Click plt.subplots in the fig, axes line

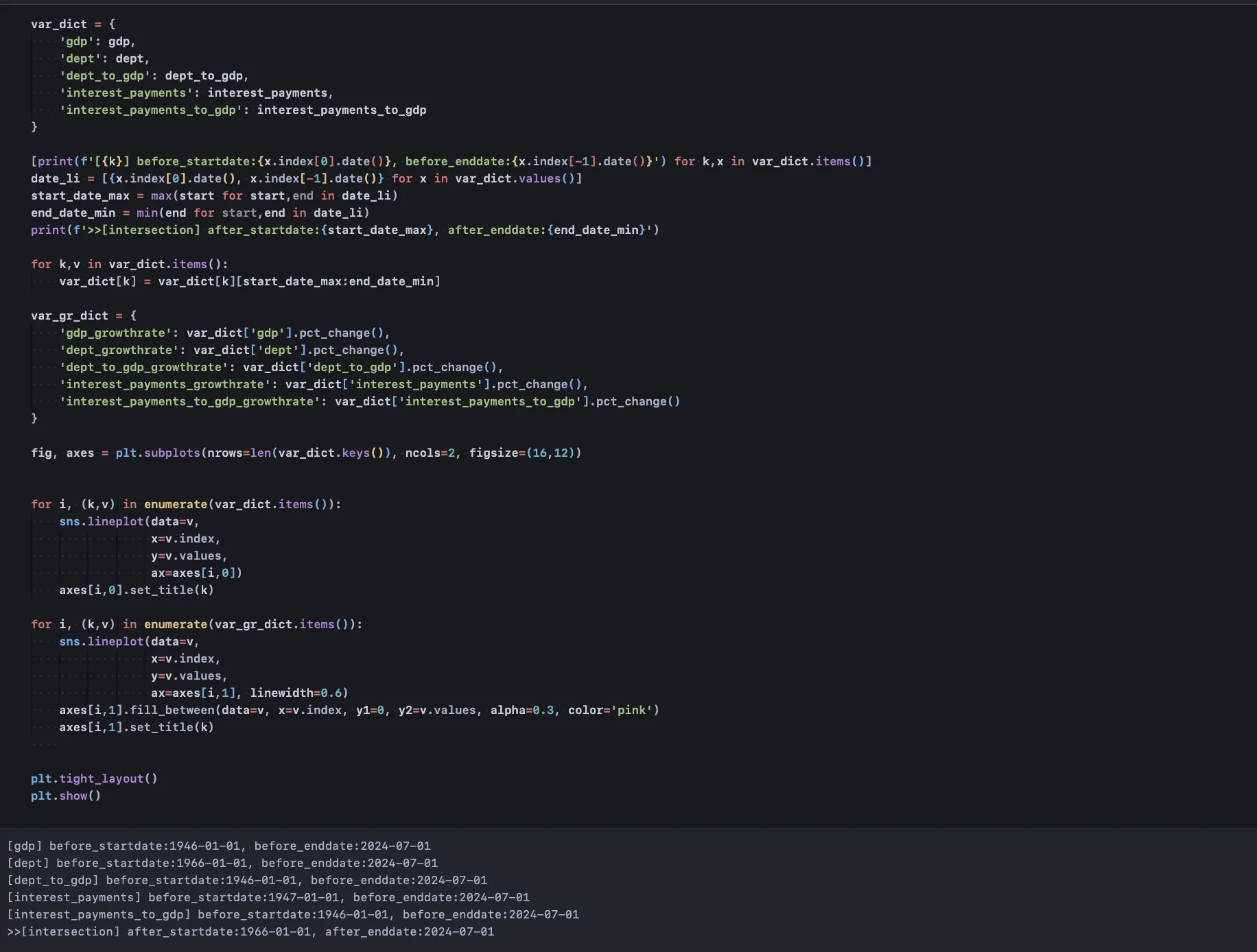[x=157, y=453]
